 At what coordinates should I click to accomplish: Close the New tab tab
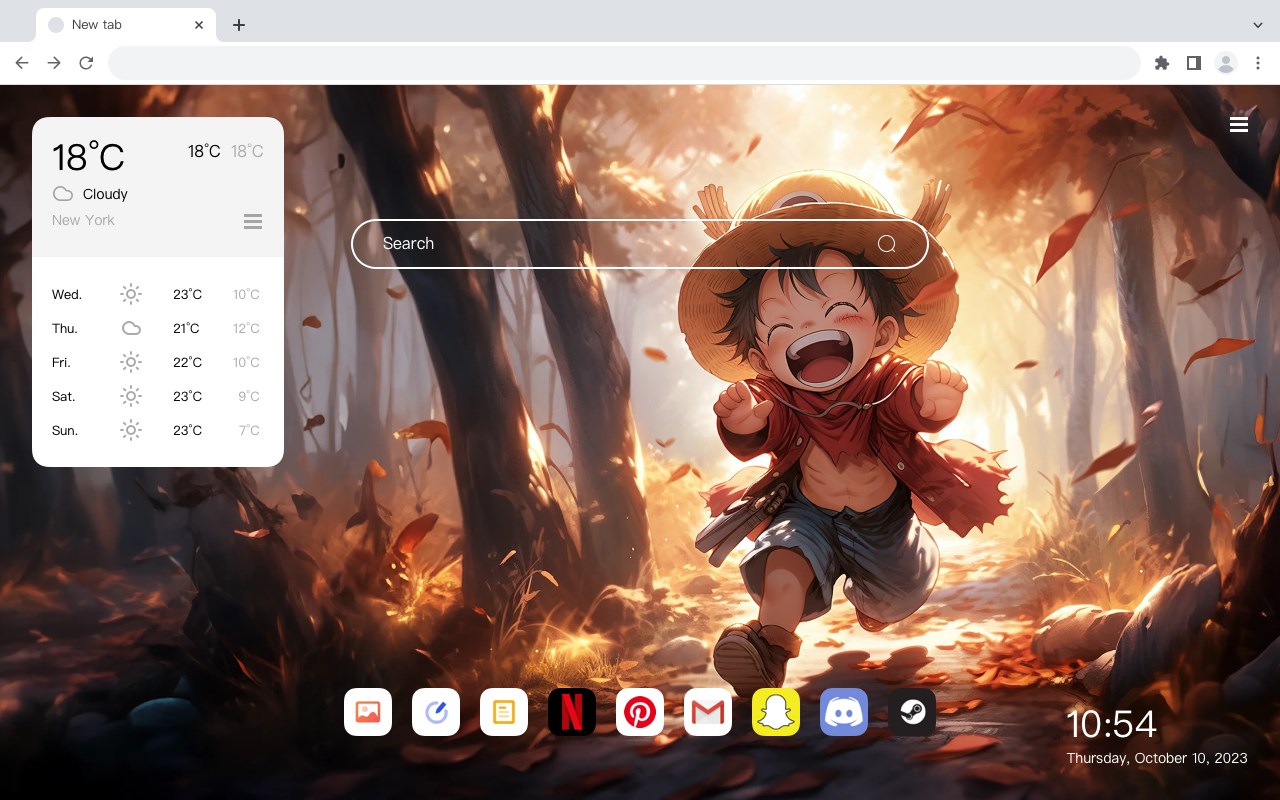click(x=199, y=25)
